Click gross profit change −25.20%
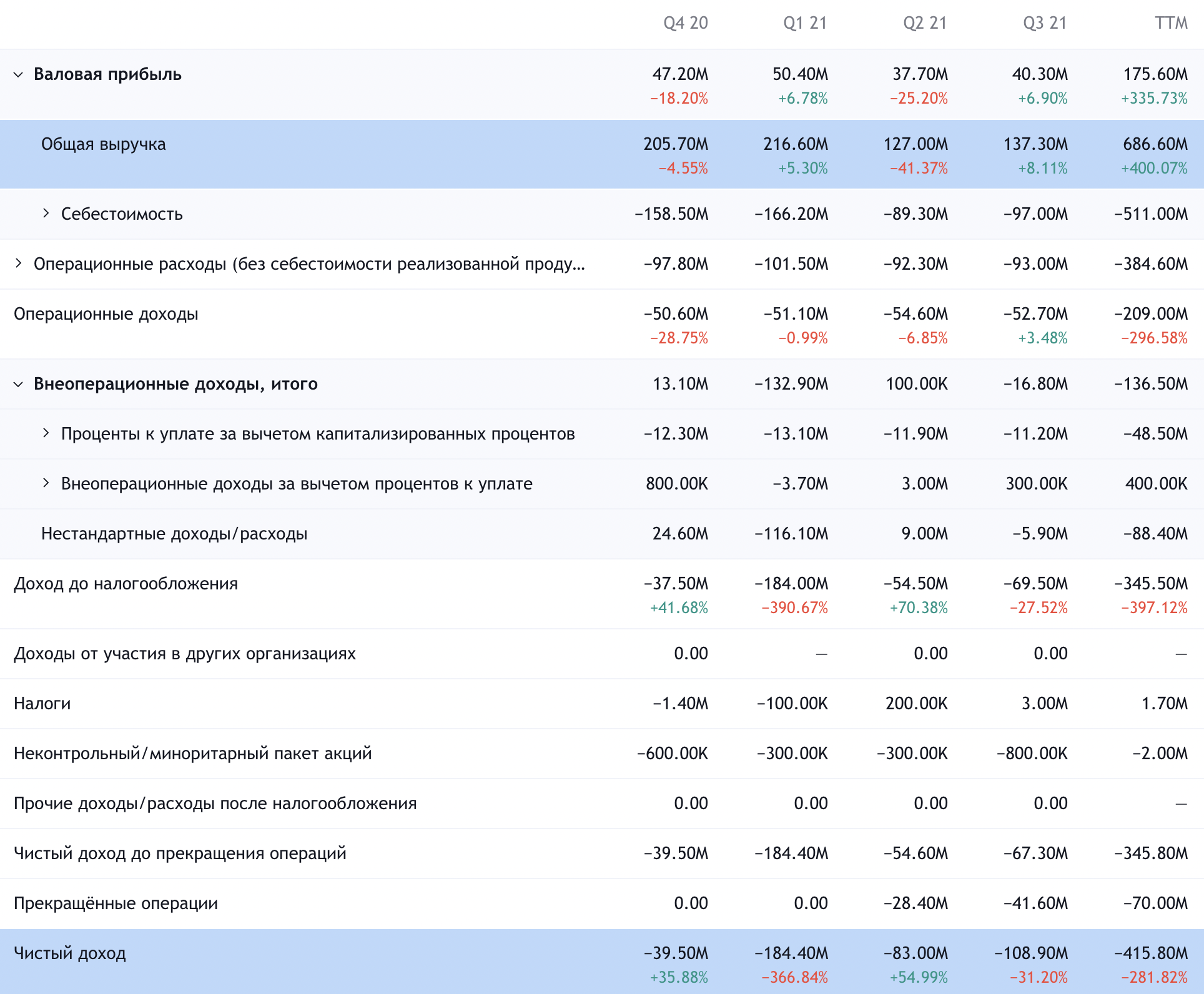The width and height of the screenshot is (1204, 994). point(919,99)
